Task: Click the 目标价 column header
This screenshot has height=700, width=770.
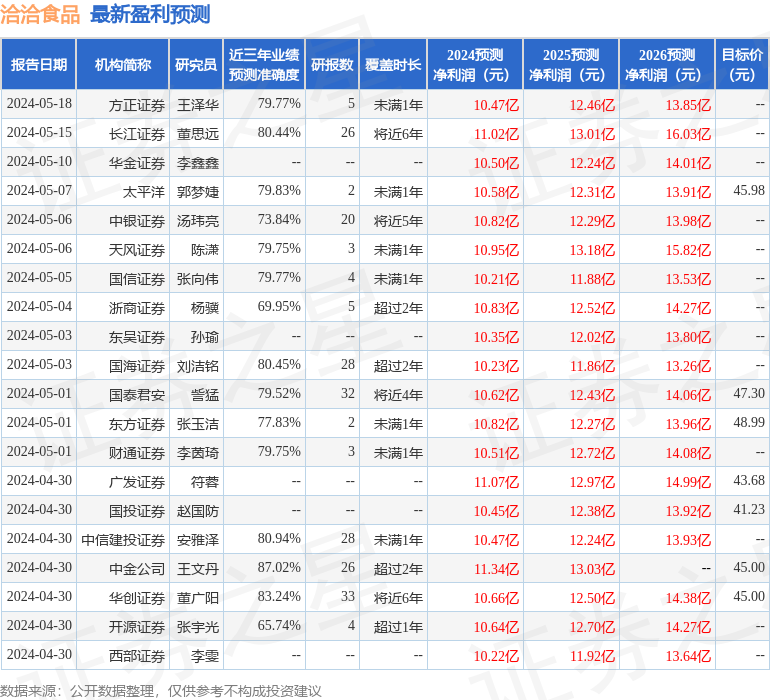Action: (x=742, y=64)
